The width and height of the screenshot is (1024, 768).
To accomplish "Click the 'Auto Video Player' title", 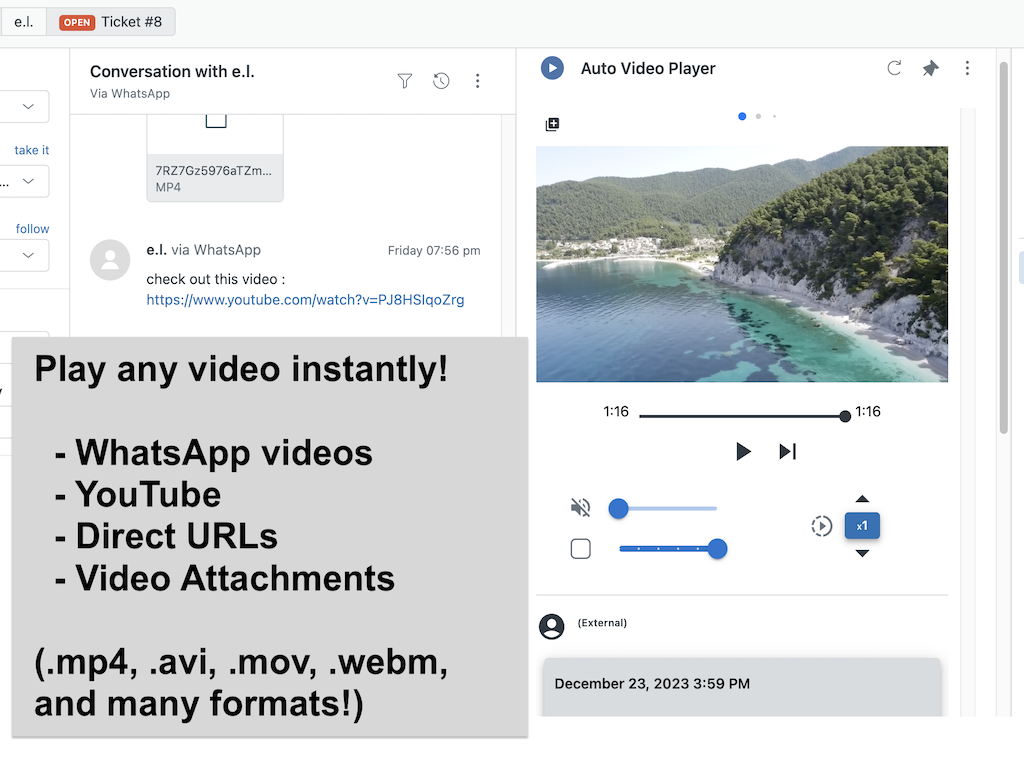I will (x=648, y=69).
